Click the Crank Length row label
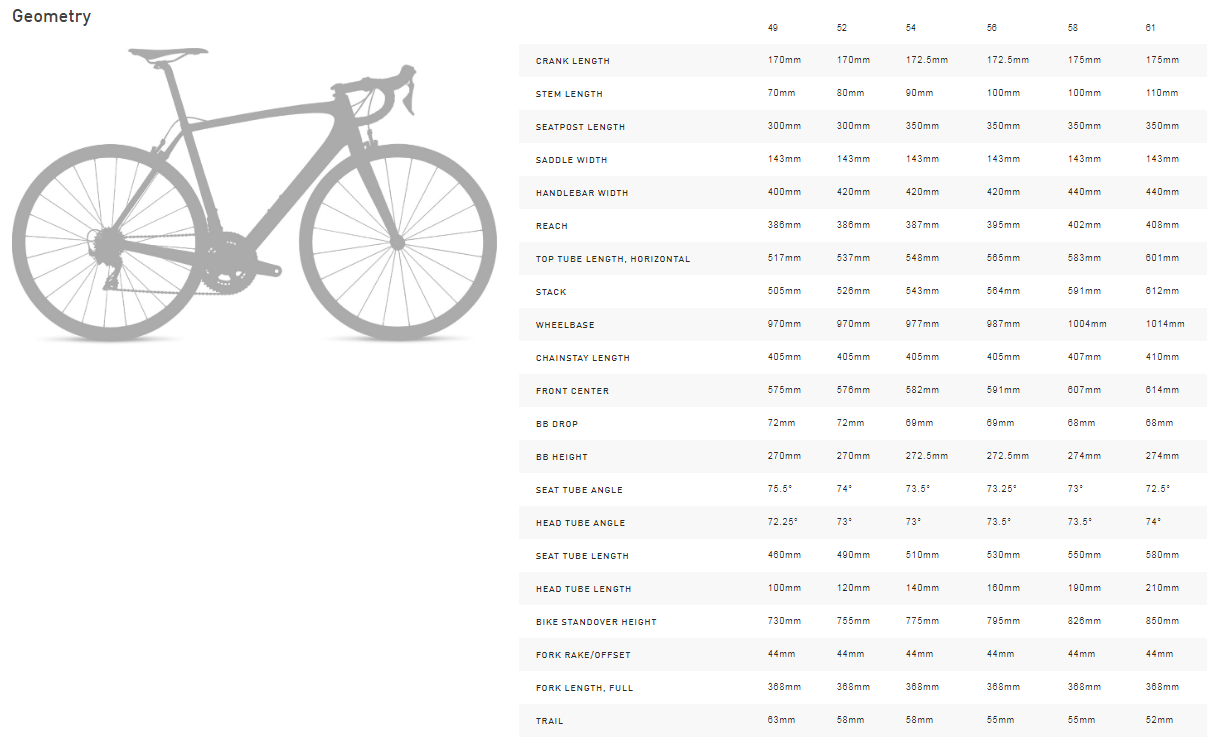The height and width of the screenshot is (744, 1212). pyautogui.click(x=573, y=61)
